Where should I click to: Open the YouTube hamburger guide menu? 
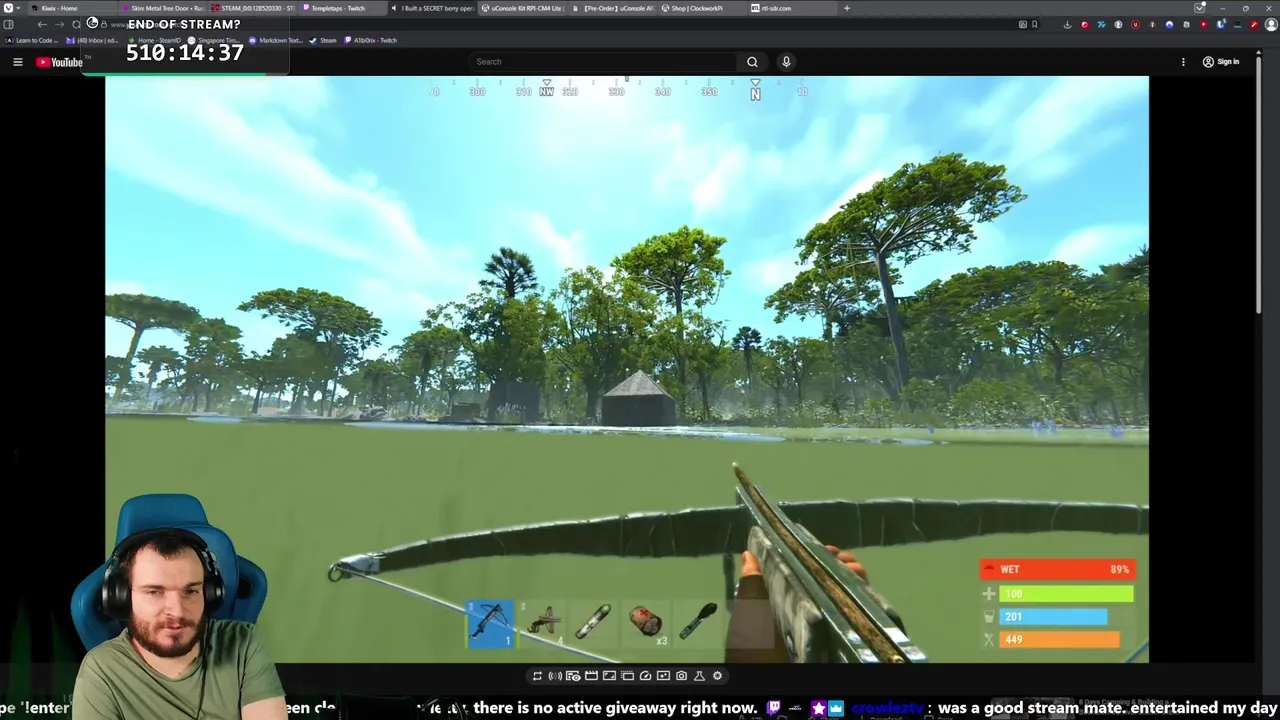pos(17,62)
